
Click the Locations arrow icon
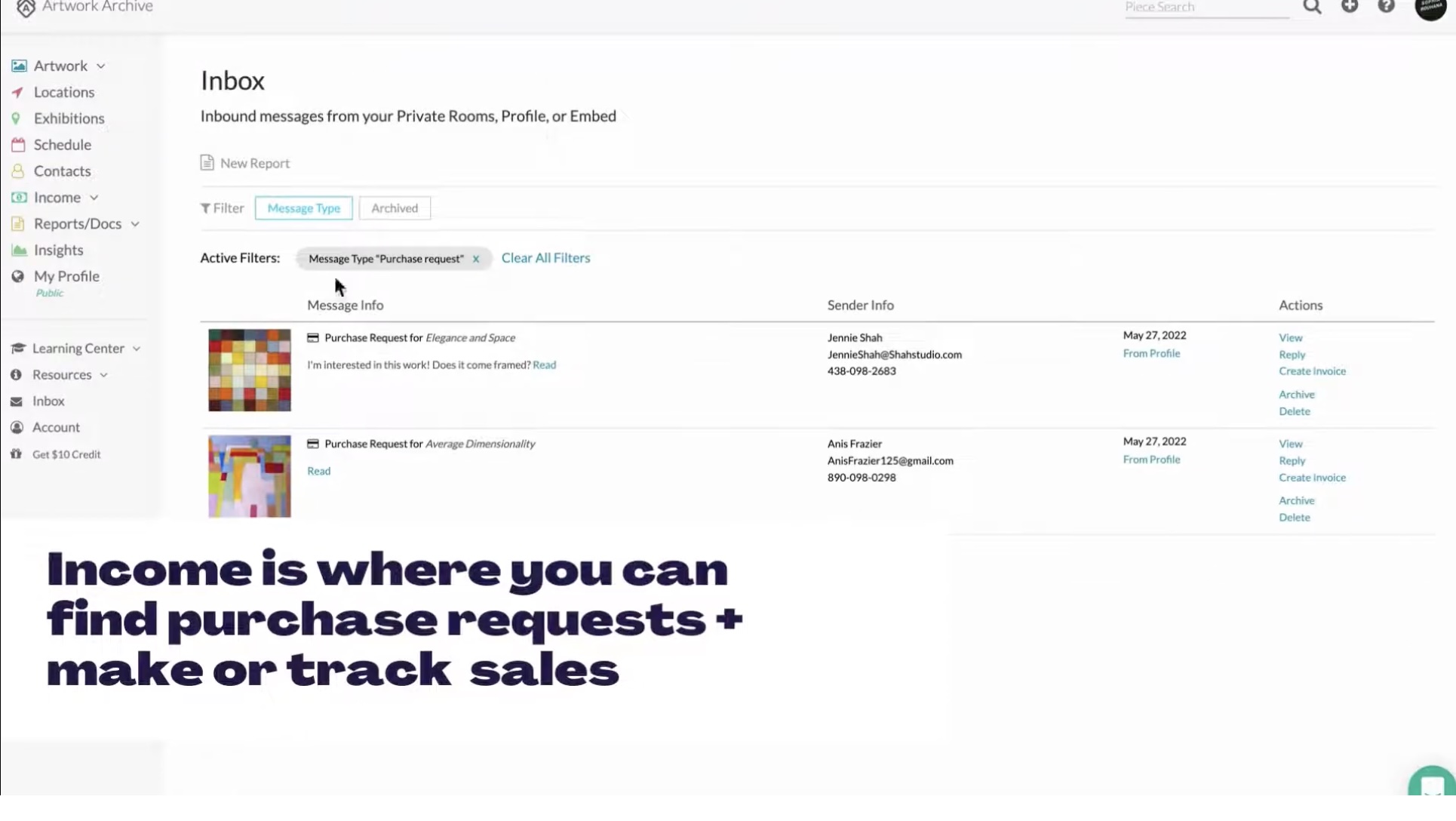click(x=17, y=93)
